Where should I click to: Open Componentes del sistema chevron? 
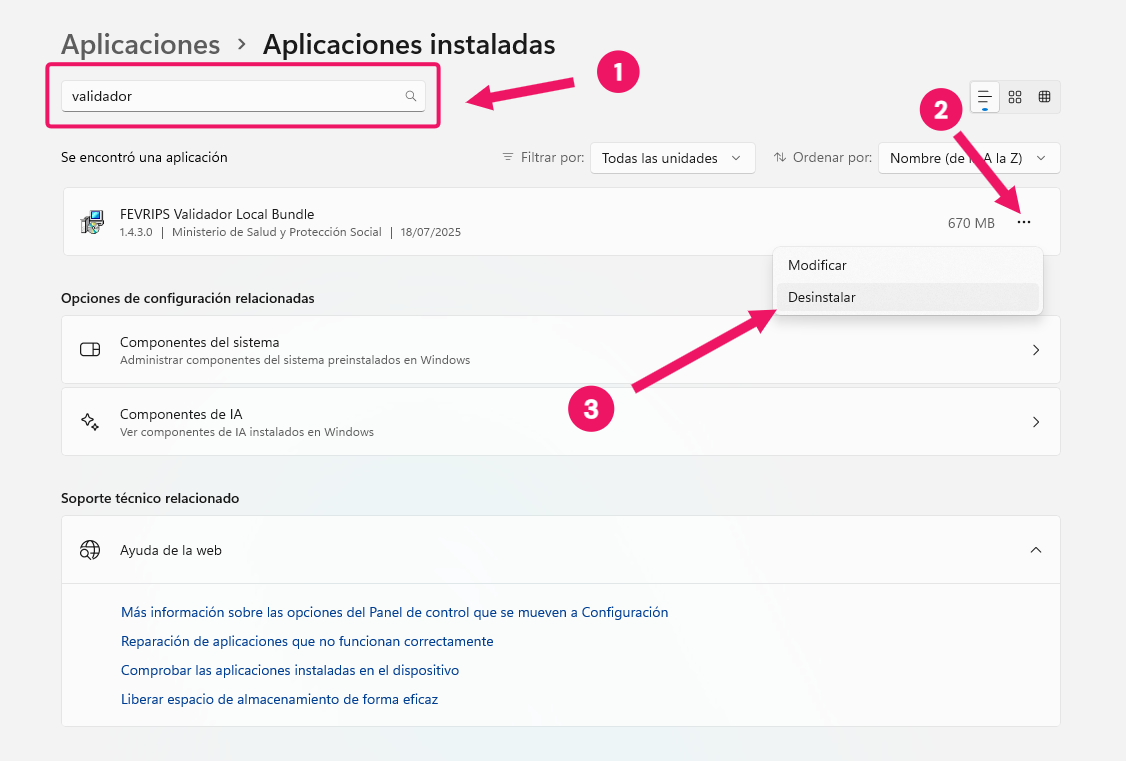tap(1036, 350)
